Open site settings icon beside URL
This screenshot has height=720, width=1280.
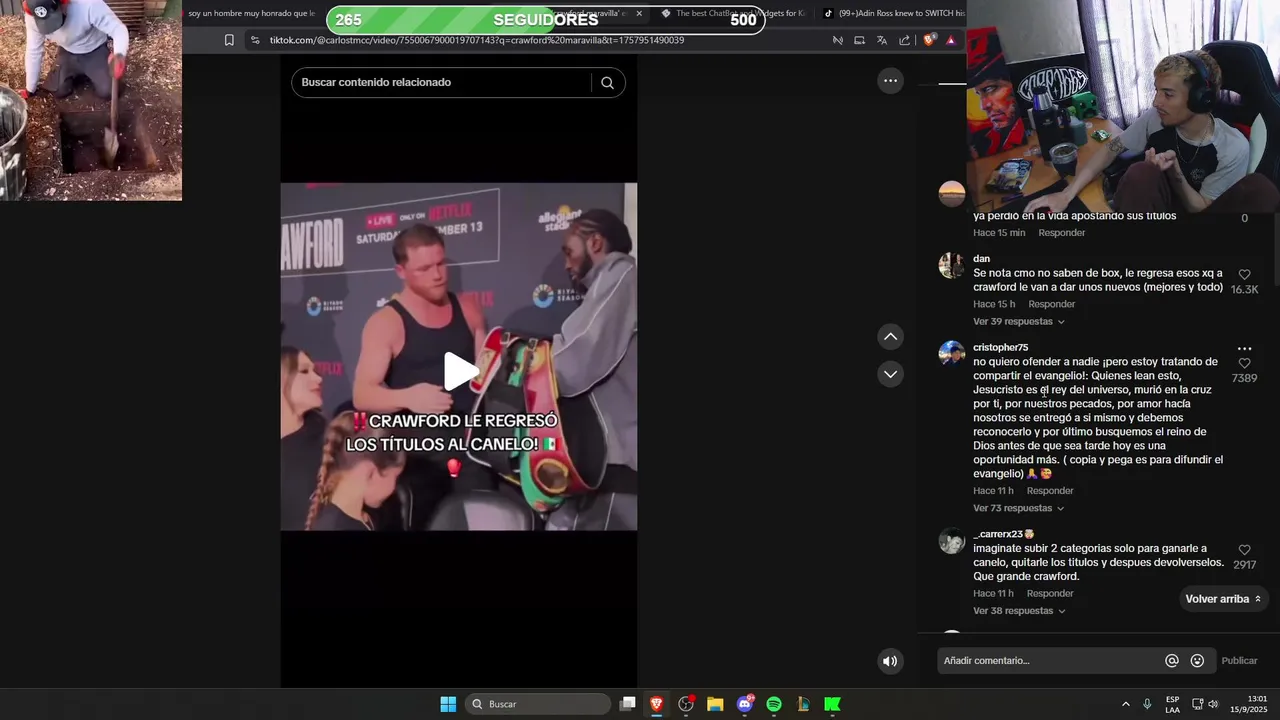tap(255, 40)
